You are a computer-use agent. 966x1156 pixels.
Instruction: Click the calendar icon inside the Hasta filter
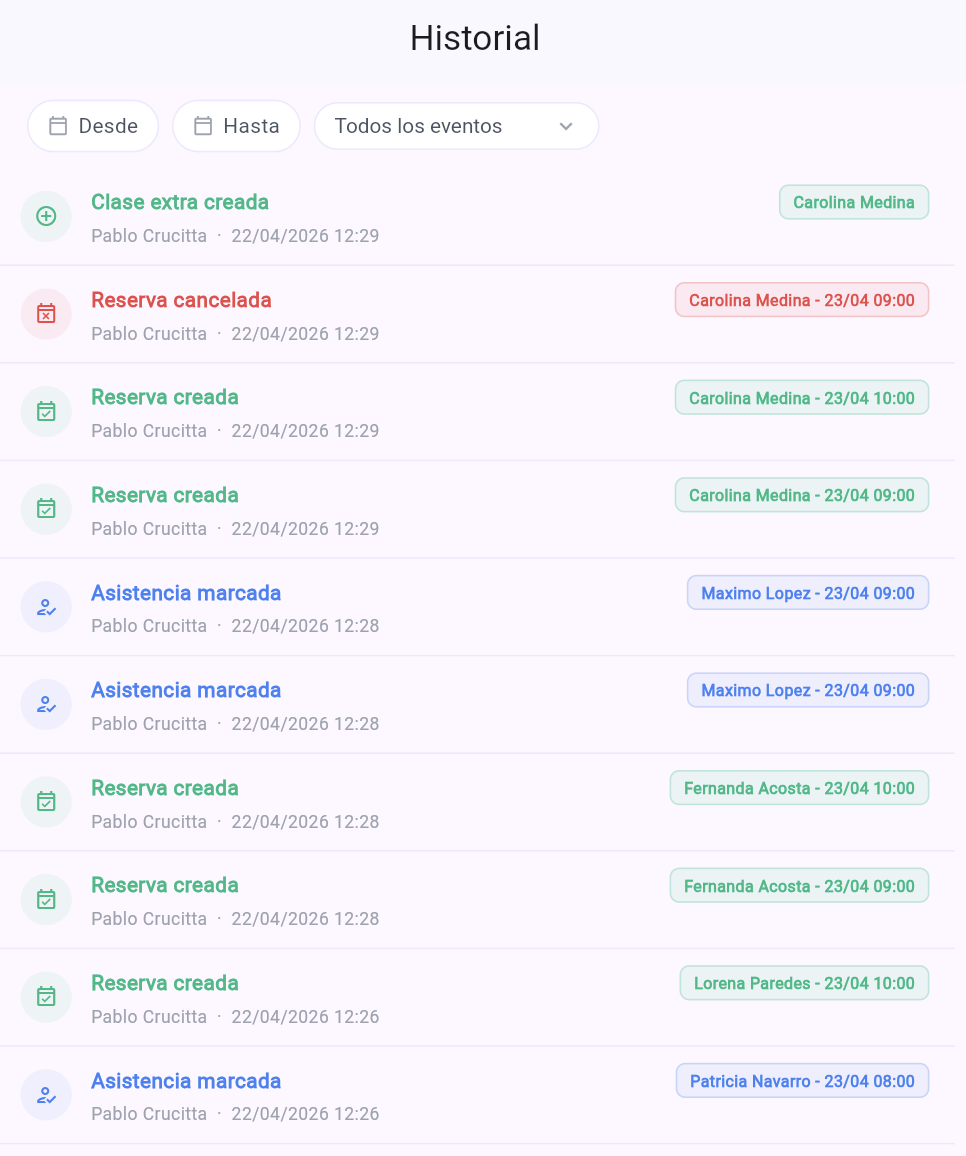point(202,125)
